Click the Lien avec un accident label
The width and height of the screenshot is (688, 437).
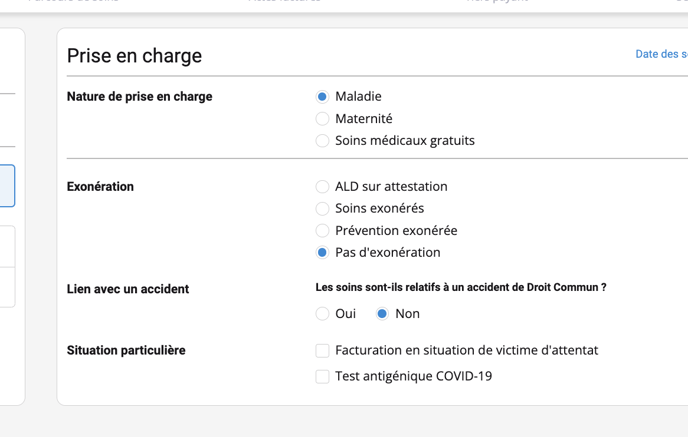pos(127,289)
